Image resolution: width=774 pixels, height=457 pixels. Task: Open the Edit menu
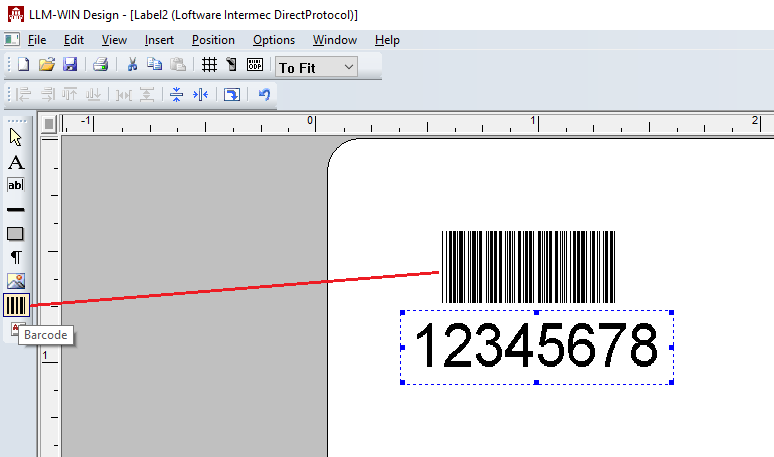[x=74, y=40]
